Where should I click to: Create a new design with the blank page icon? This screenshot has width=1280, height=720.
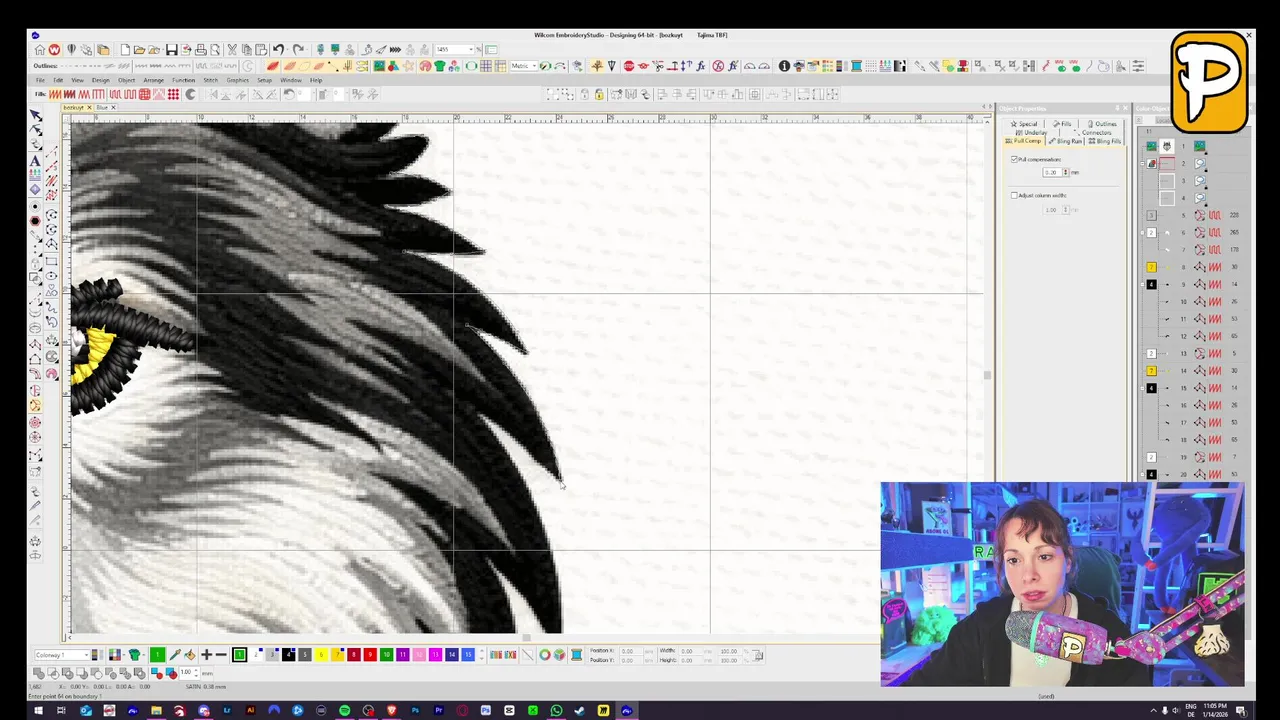pos(125,49)
